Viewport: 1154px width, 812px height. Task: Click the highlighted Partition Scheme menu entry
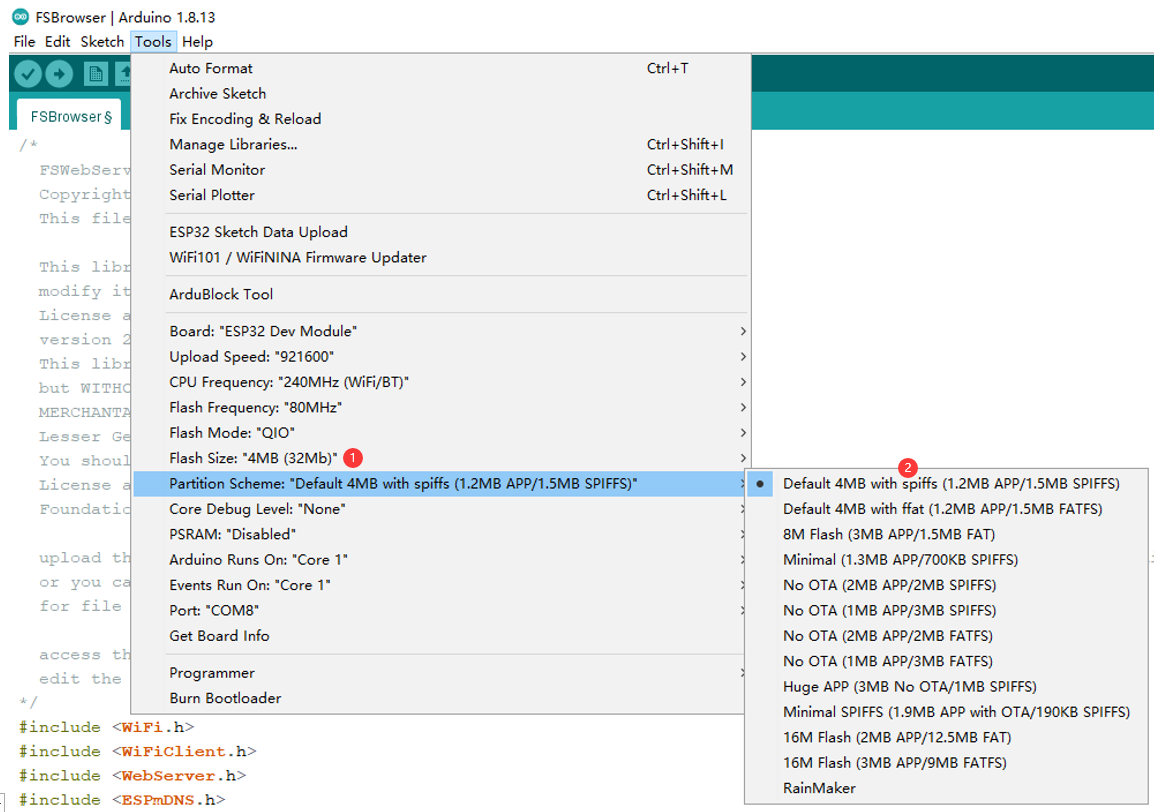click(x=440, y=484)
